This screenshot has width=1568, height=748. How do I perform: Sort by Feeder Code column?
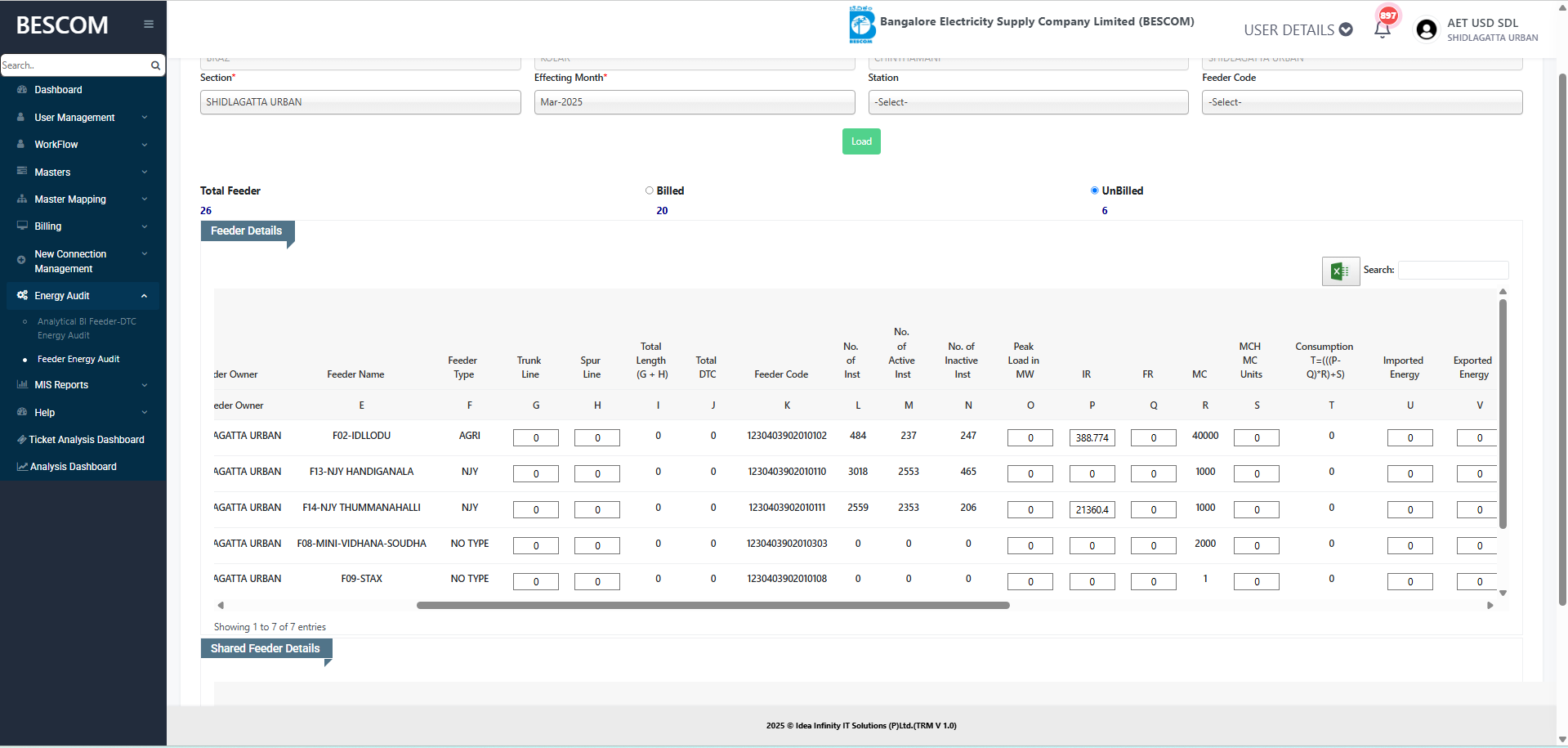pyautogui.click(x=781, y=374)
